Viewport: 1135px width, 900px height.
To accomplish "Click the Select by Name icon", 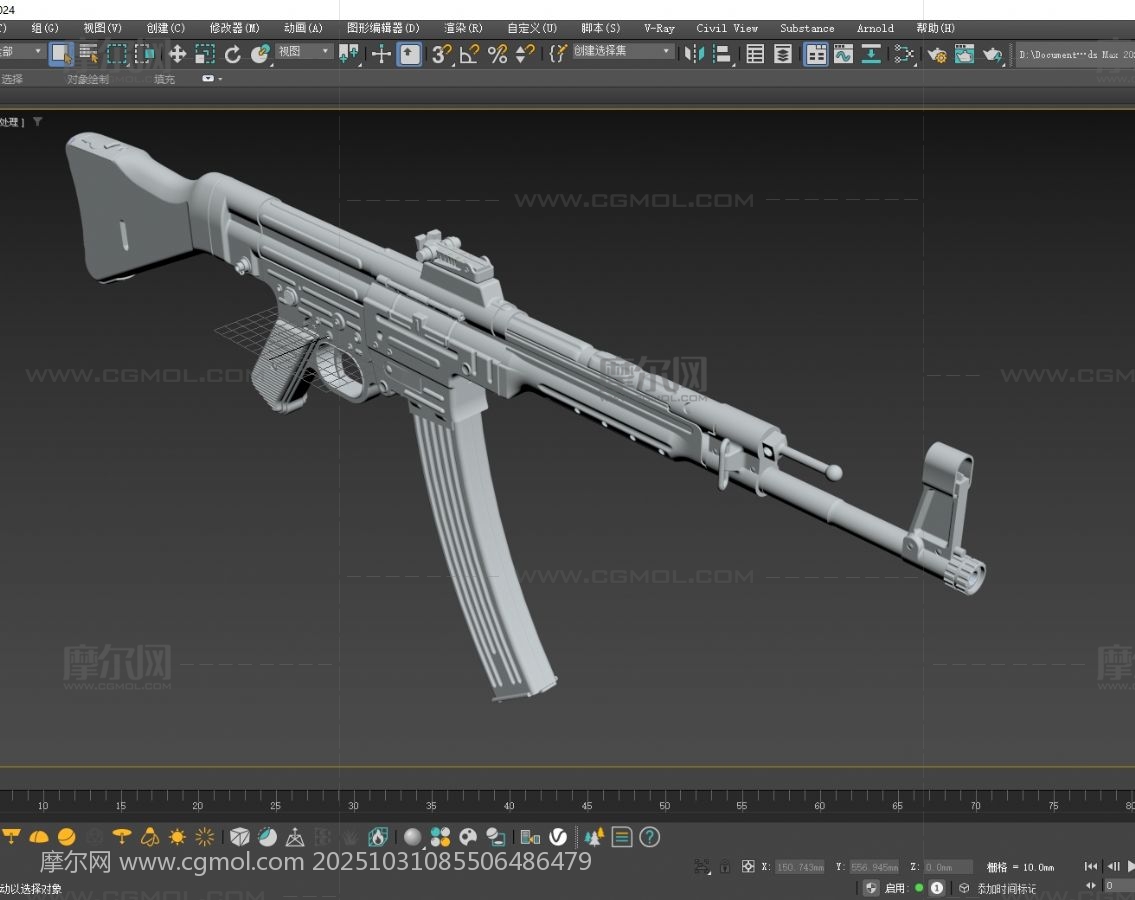I will point(89,54).
